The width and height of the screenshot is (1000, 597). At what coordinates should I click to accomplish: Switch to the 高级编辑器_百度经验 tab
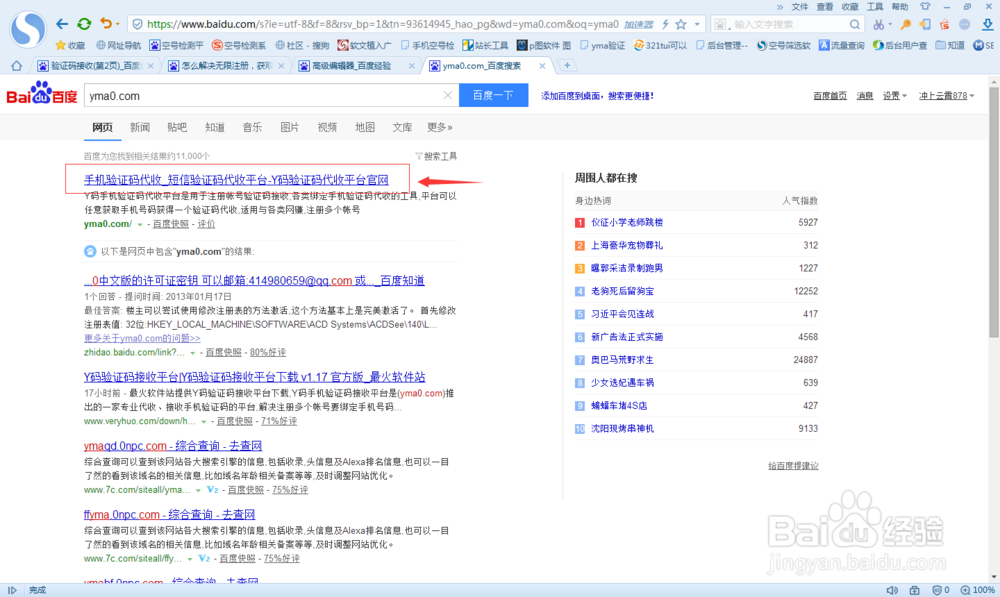(357, 66)
